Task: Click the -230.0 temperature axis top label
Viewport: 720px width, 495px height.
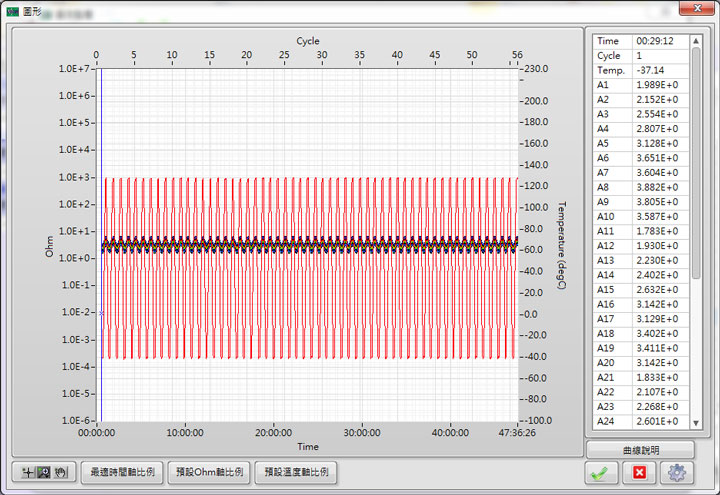Action: click(x=541, y=69)
